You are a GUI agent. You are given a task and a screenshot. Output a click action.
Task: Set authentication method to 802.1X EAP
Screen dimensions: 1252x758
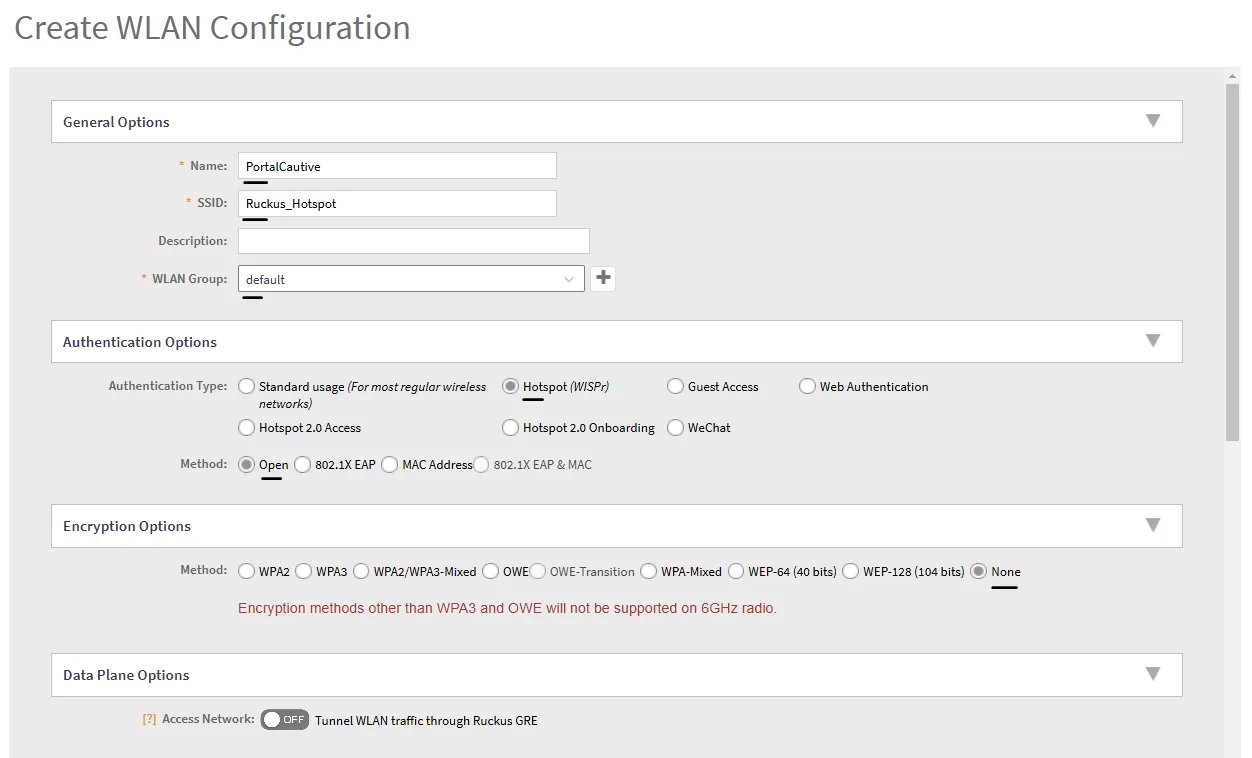(x=303, y=465)
